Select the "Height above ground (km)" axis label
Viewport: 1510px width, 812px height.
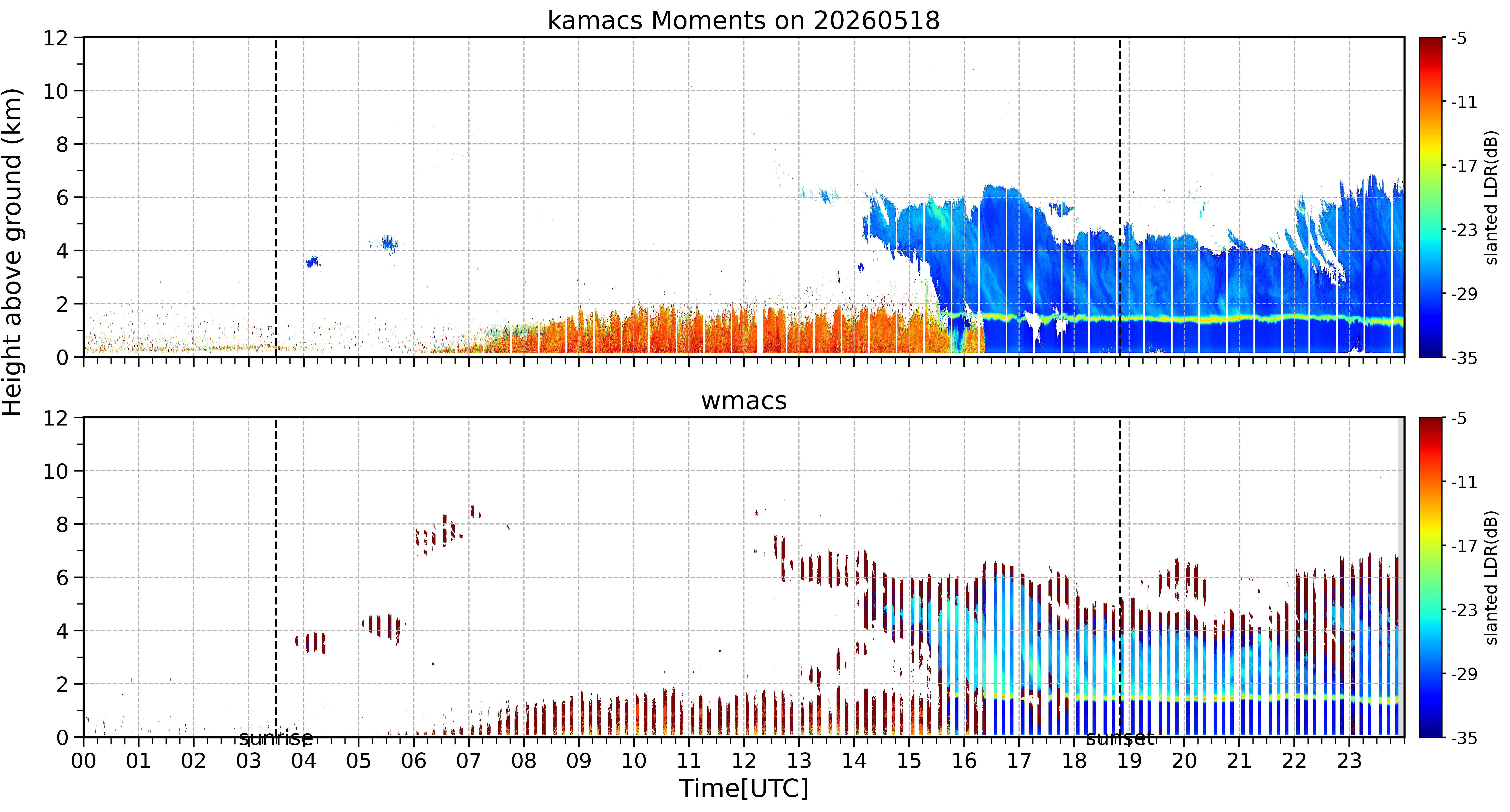coord(12,252)
